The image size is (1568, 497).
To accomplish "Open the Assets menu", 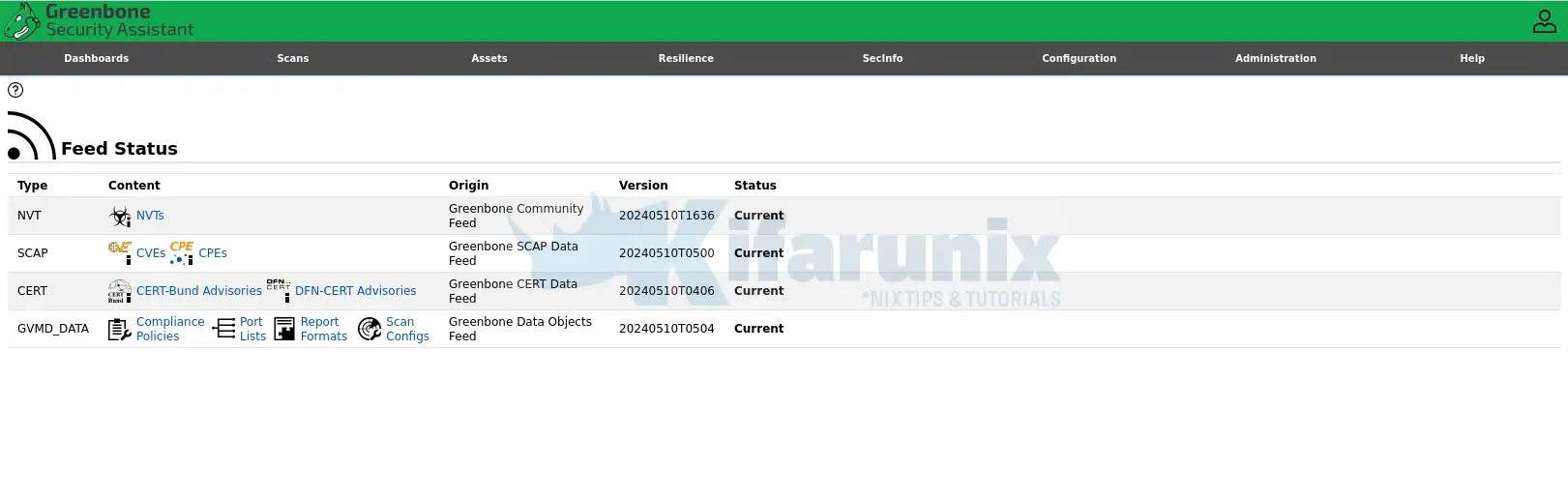I will 489,58.
